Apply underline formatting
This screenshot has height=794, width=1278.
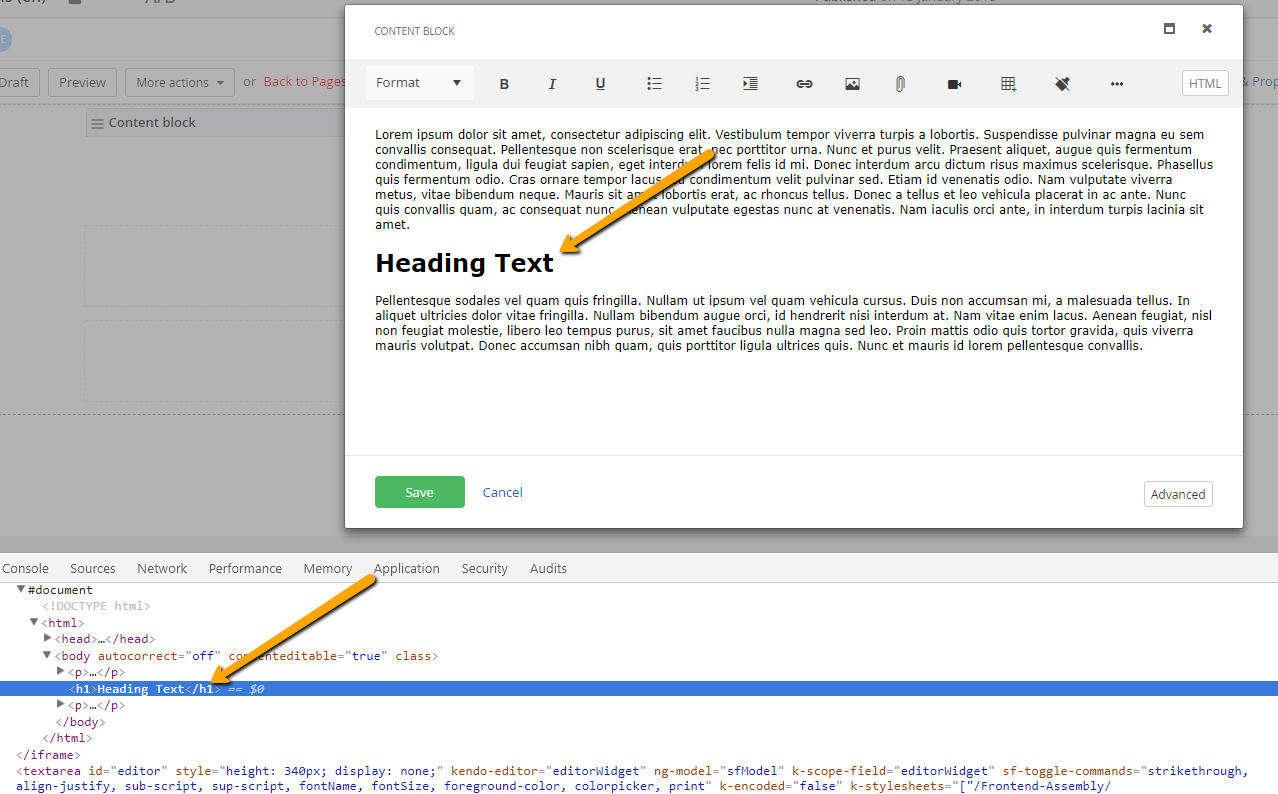(600, 84)
